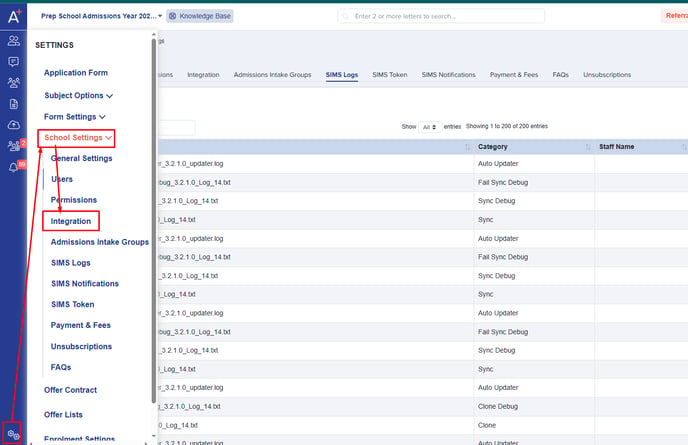
Task: Focus the table filter input box
Action: 176,128
